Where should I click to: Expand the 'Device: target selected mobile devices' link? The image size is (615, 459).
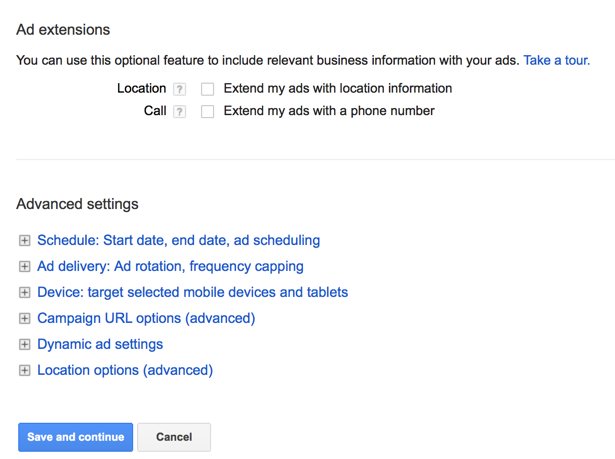click(x=192, y=292)
